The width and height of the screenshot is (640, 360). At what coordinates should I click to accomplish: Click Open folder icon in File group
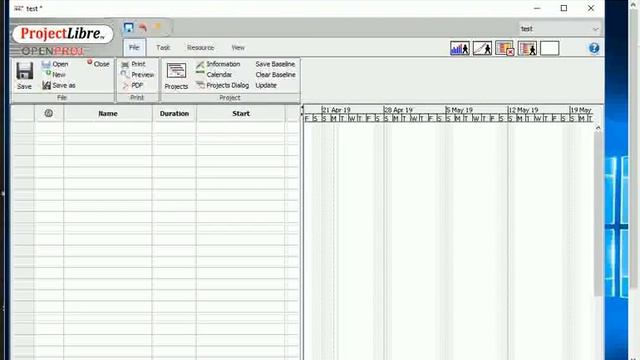(x=46, y=64)
